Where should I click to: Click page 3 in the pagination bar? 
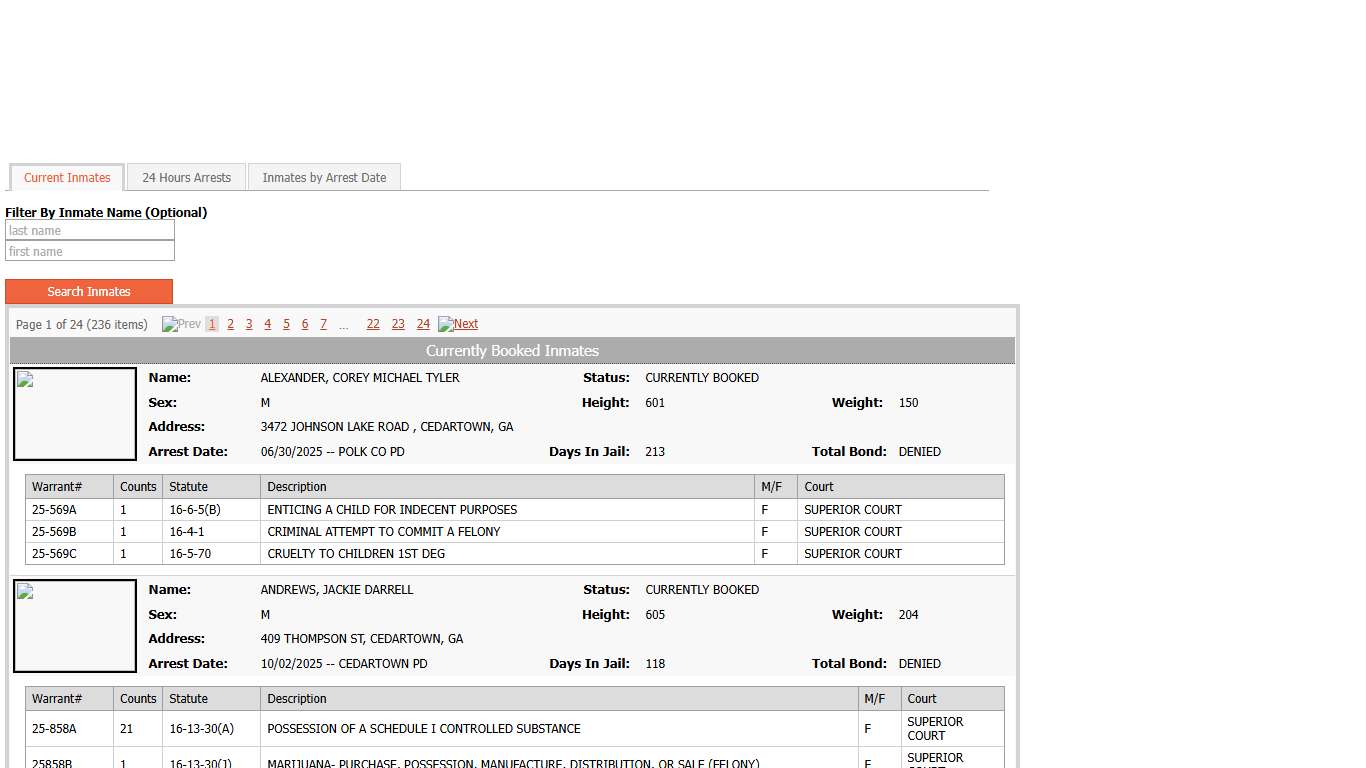[x=248, y=324]
